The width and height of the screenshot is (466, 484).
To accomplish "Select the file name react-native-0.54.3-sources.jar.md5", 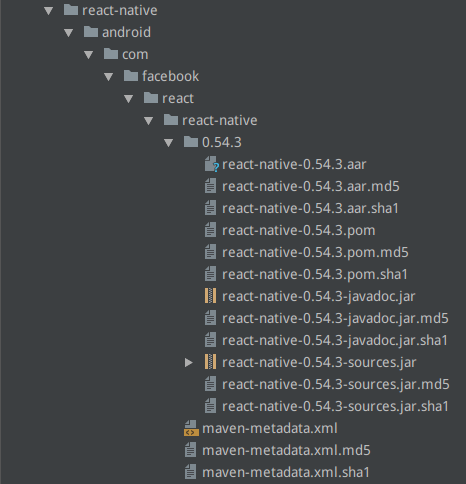I will [x=336, y=385].
